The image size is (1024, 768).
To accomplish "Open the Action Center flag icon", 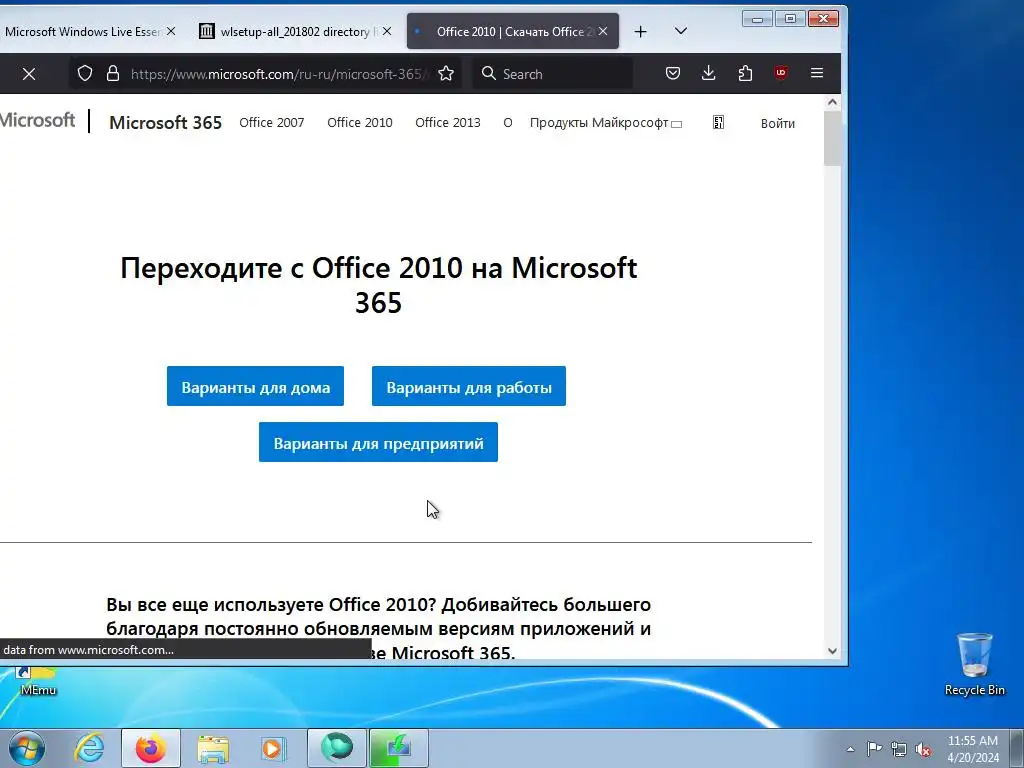I will tap(874, 748).
